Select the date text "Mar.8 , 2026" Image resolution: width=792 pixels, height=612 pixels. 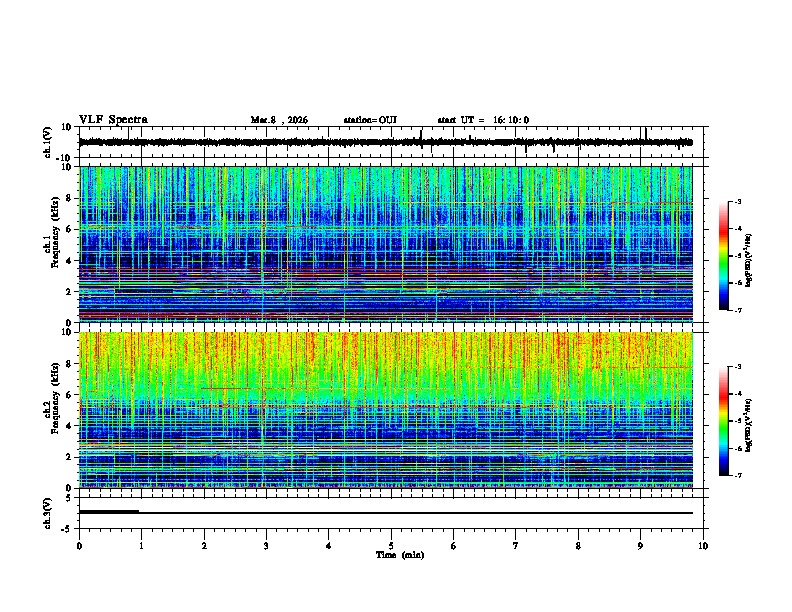point(279,120)
